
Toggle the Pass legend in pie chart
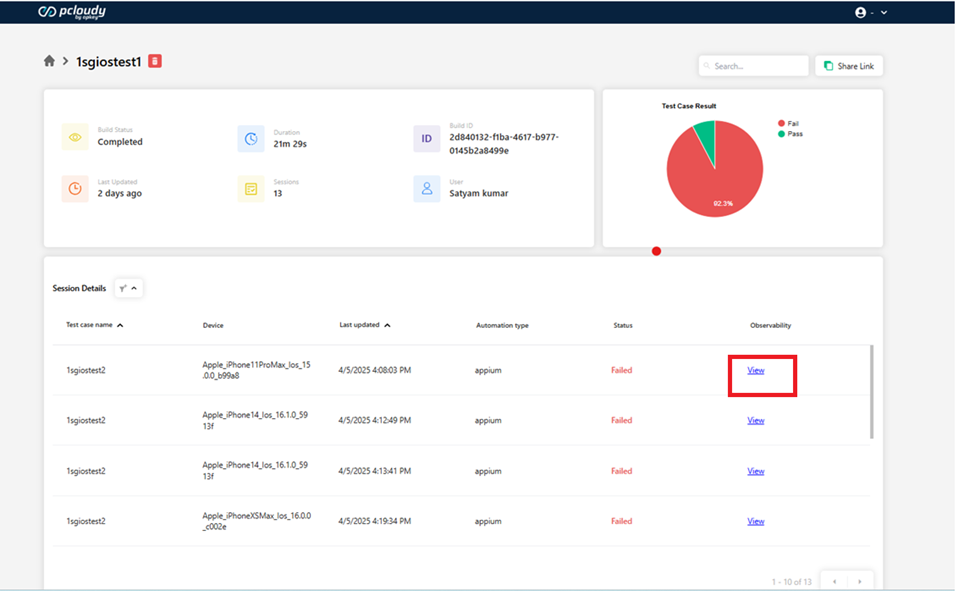pos(788,133)
